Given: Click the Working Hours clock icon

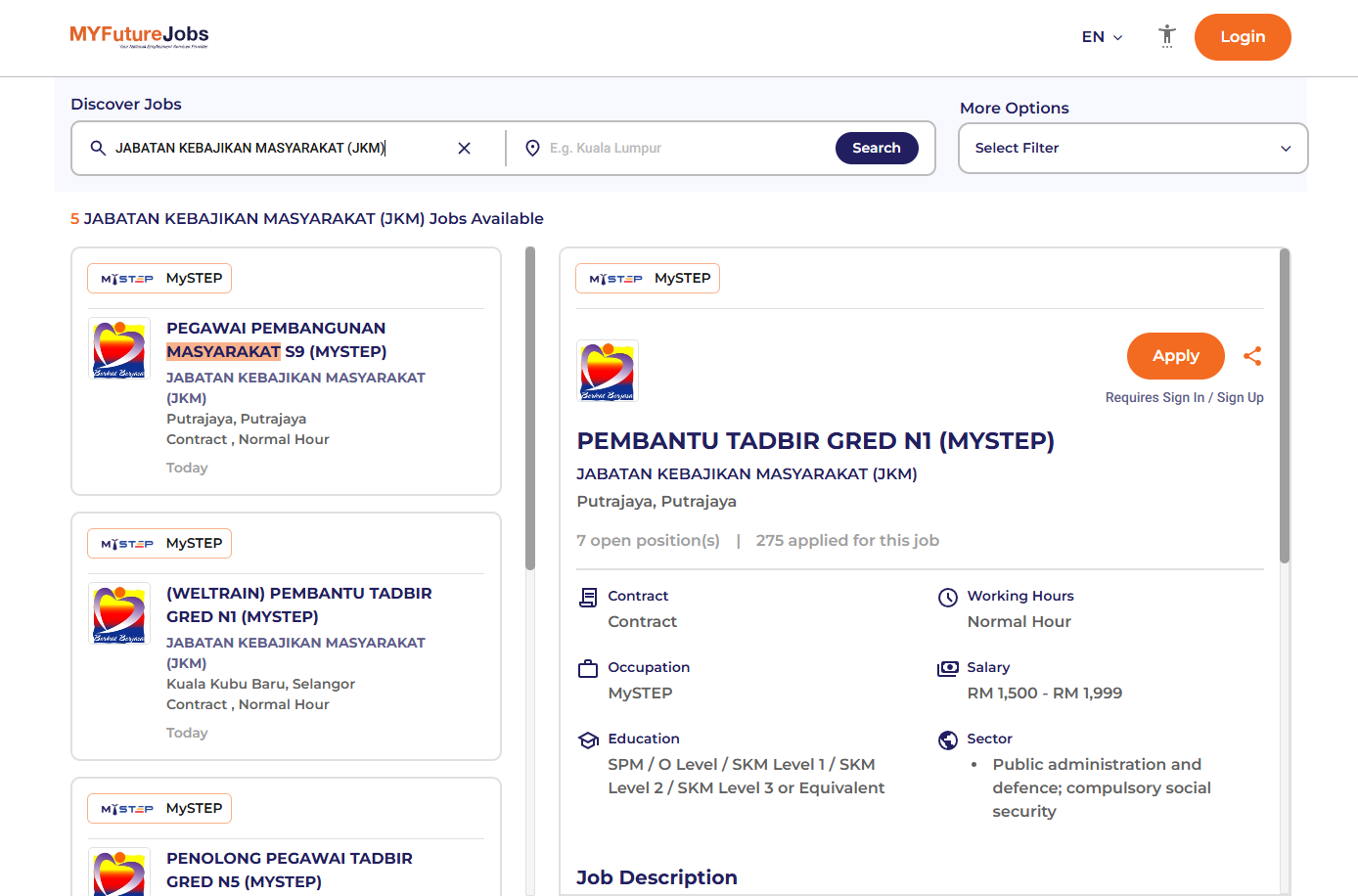Looking at the screenshot, I should pos(947,598).
